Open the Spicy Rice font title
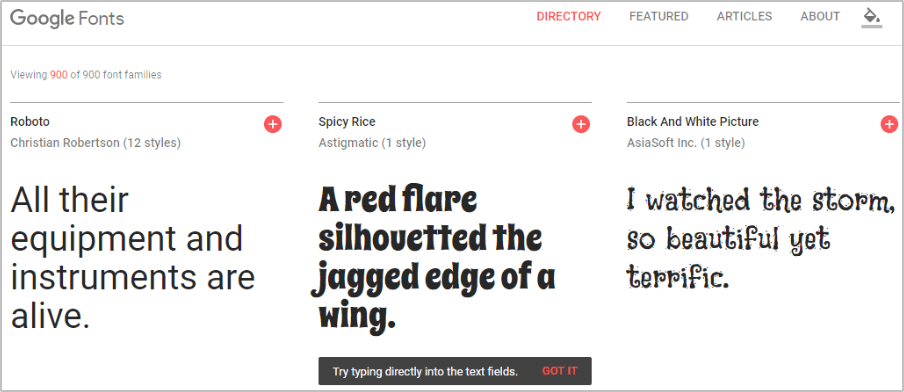This screenshot has width=904, height=392. [346, 122]
